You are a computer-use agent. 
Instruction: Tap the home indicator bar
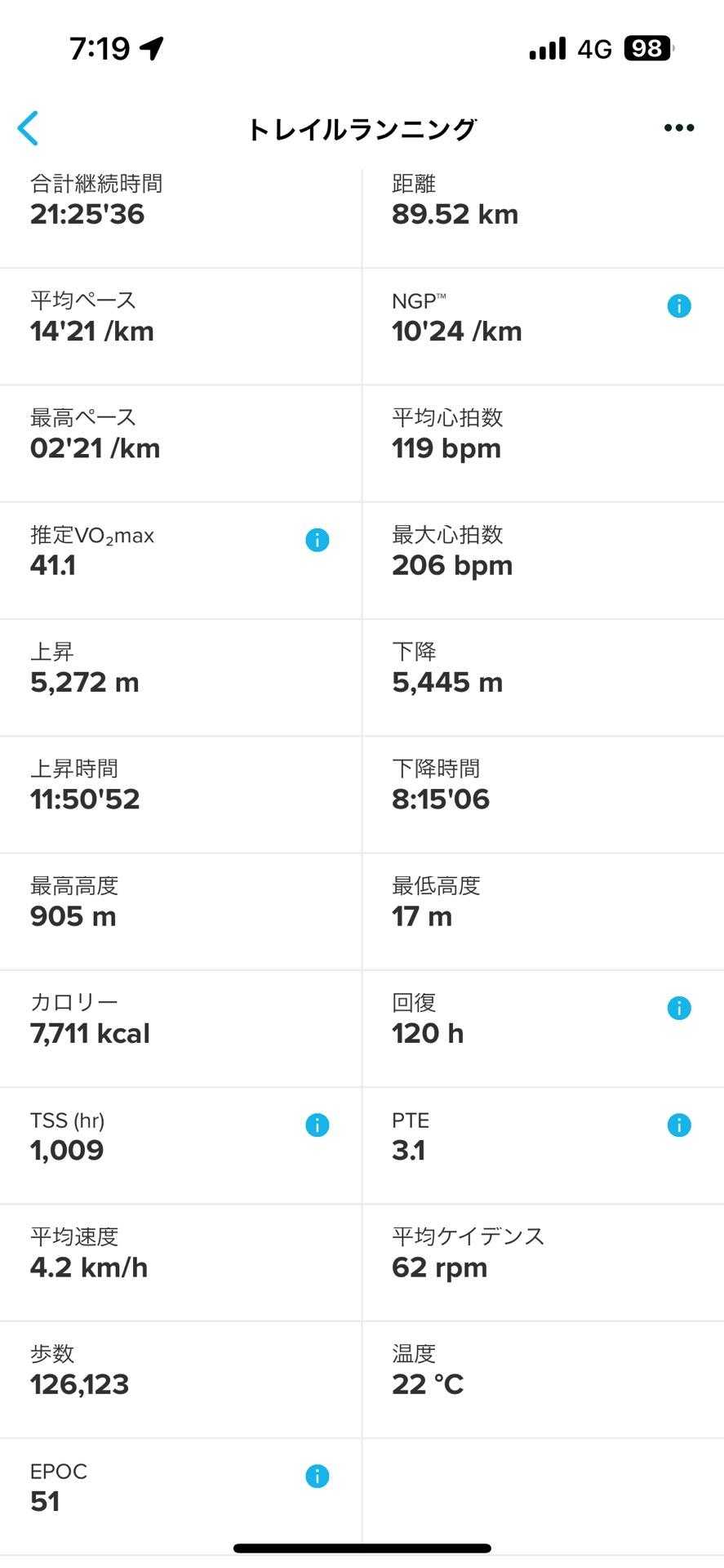362,1548
